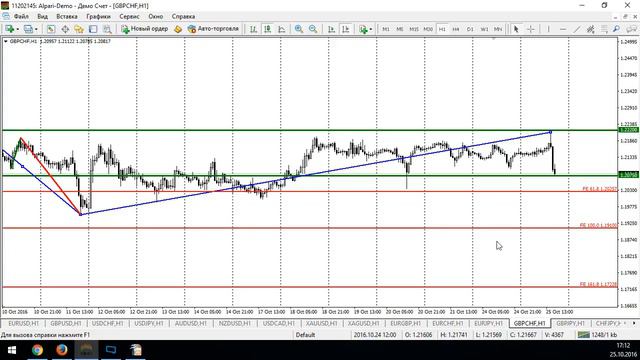Select the M1 timeframe
Image resolution: width=640 pixels, height=360 pixels.
(x=386, y=29)
